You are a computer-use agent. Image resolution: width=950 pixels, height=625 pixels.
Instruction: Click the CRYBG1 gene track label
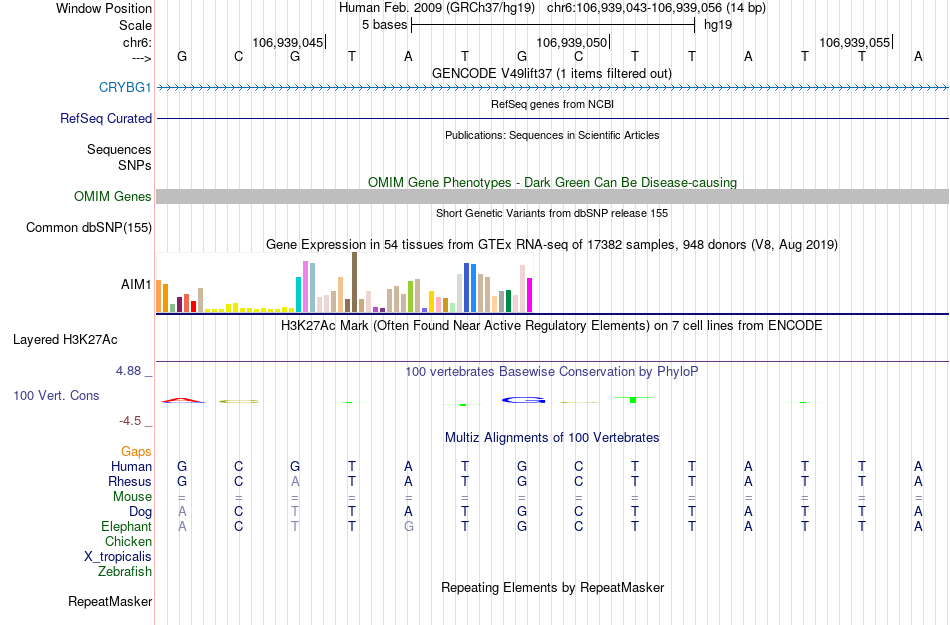pyautogui.click(x=125, y=87)
